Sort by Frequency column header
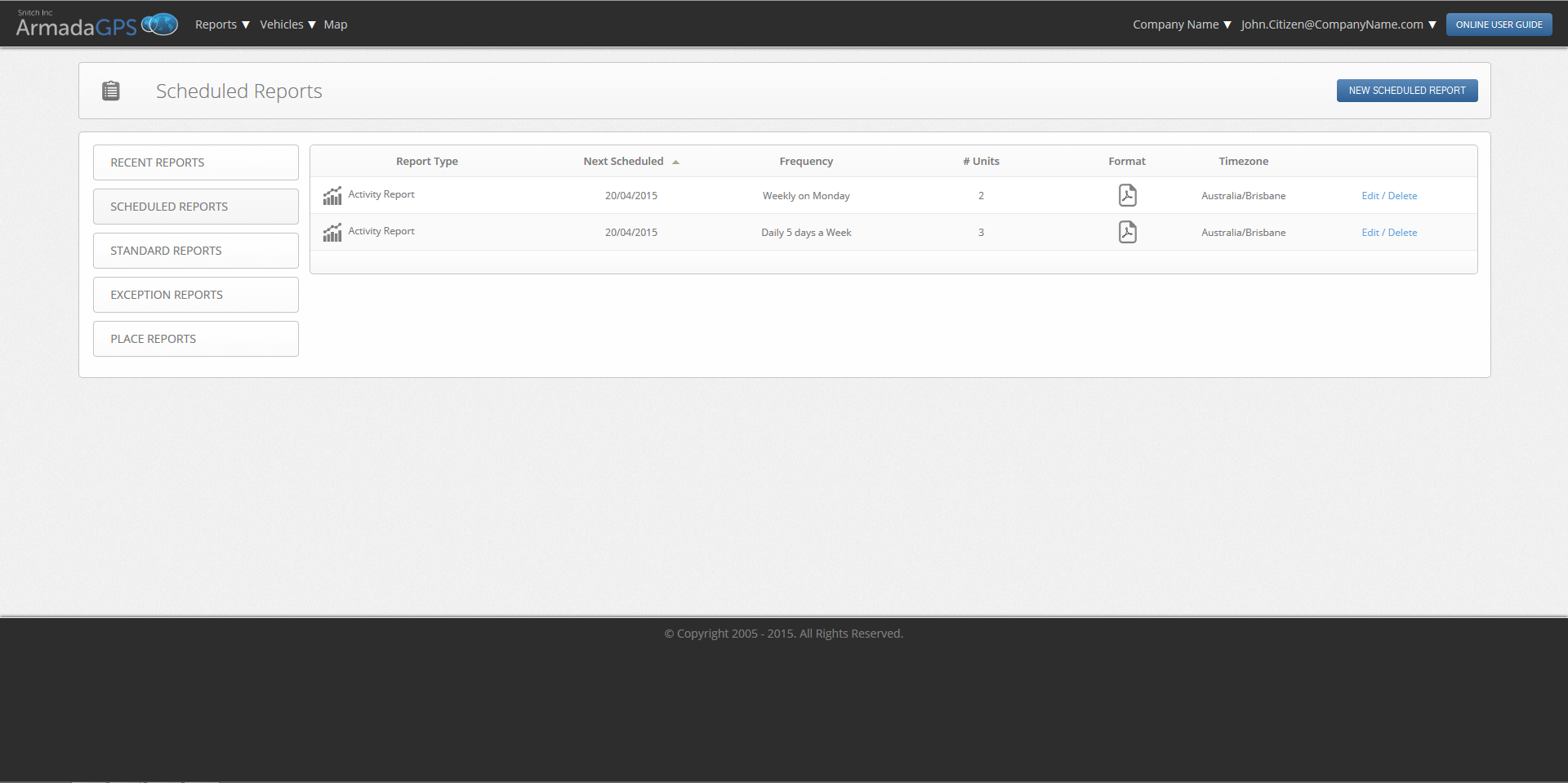The height and width of the screenshot is (783, 1568). [x=806, y=162]
